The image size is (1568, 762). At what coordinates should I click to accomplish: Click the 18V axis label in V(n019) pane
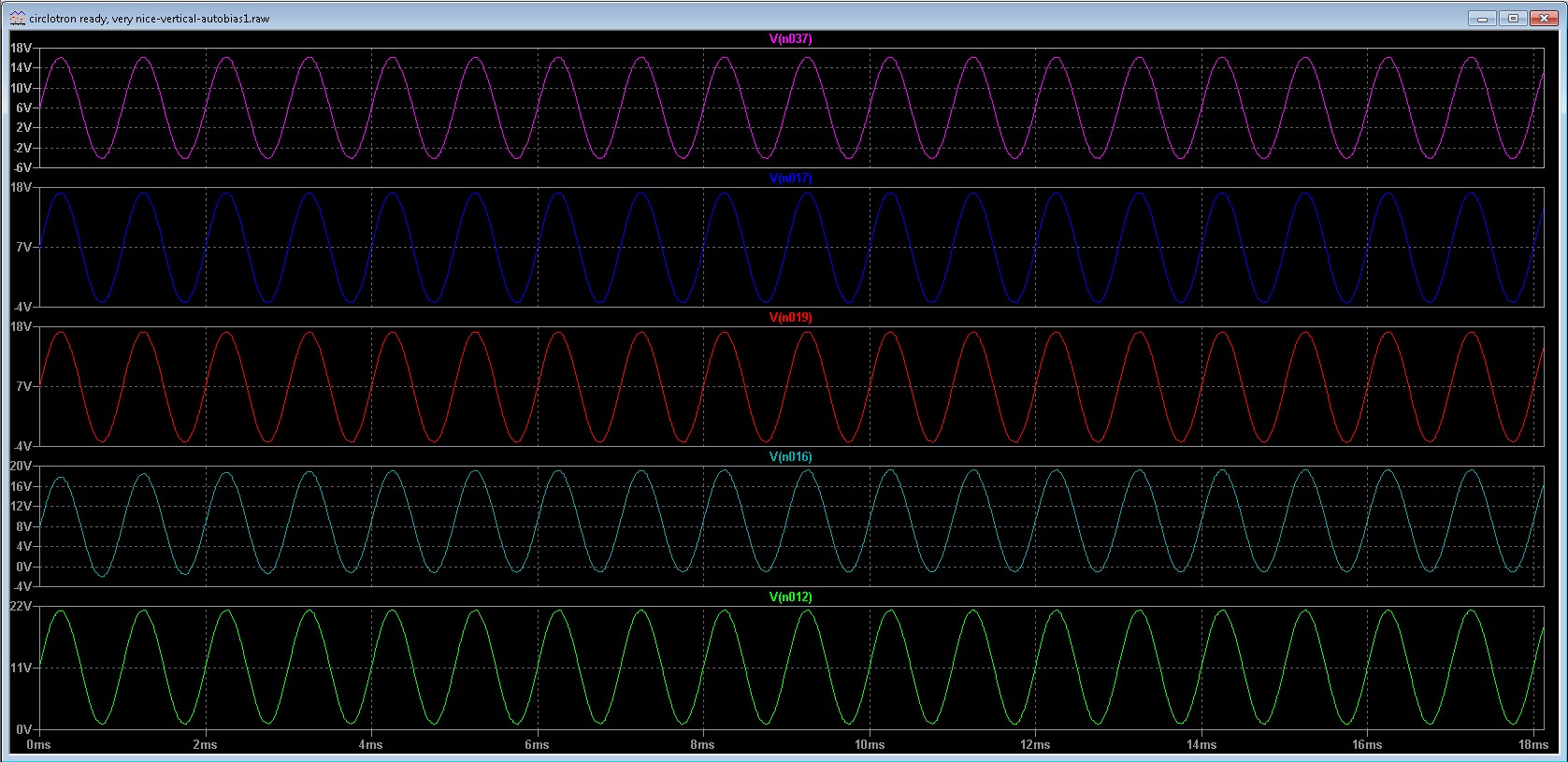coord(22,327)
